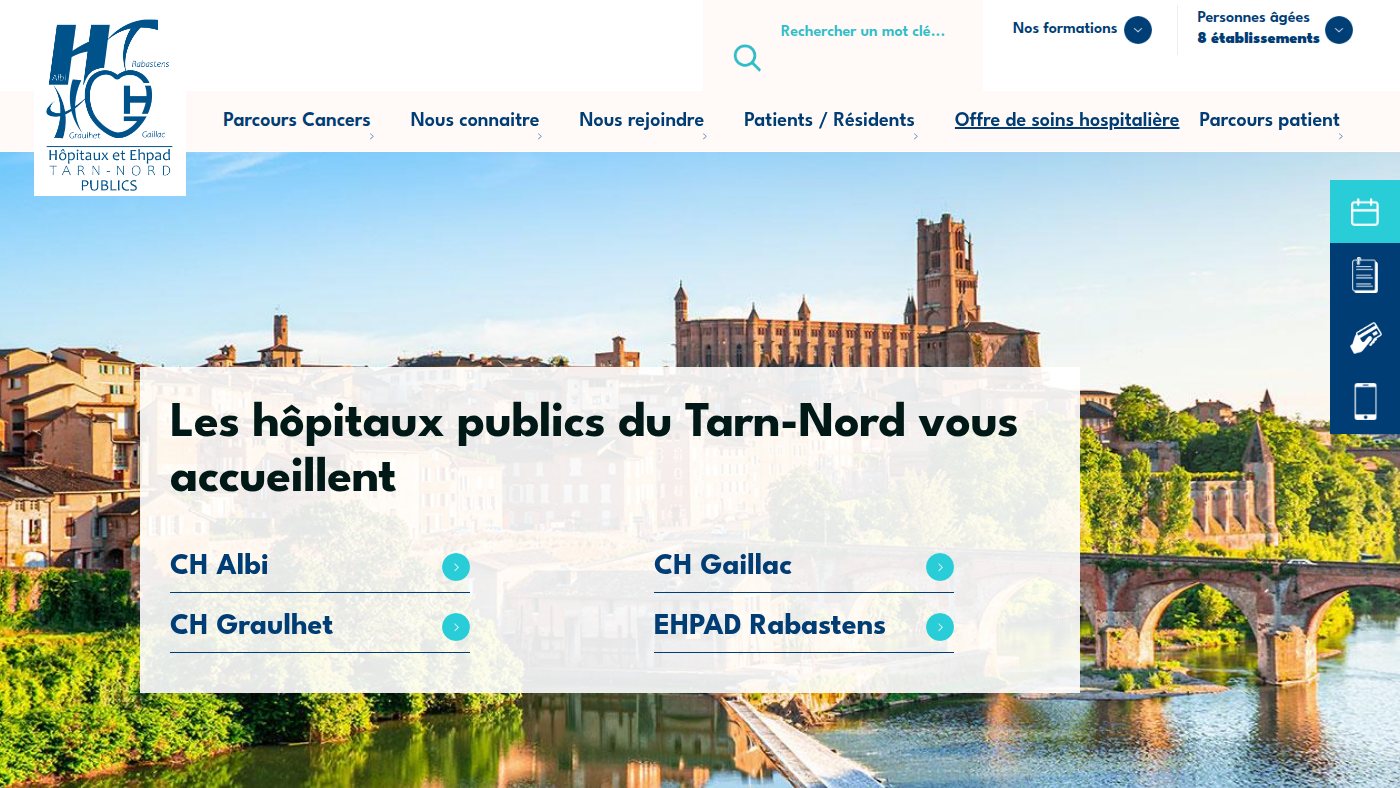
Task: Go to the CH Gaillac link
Action: coord(723,565)
